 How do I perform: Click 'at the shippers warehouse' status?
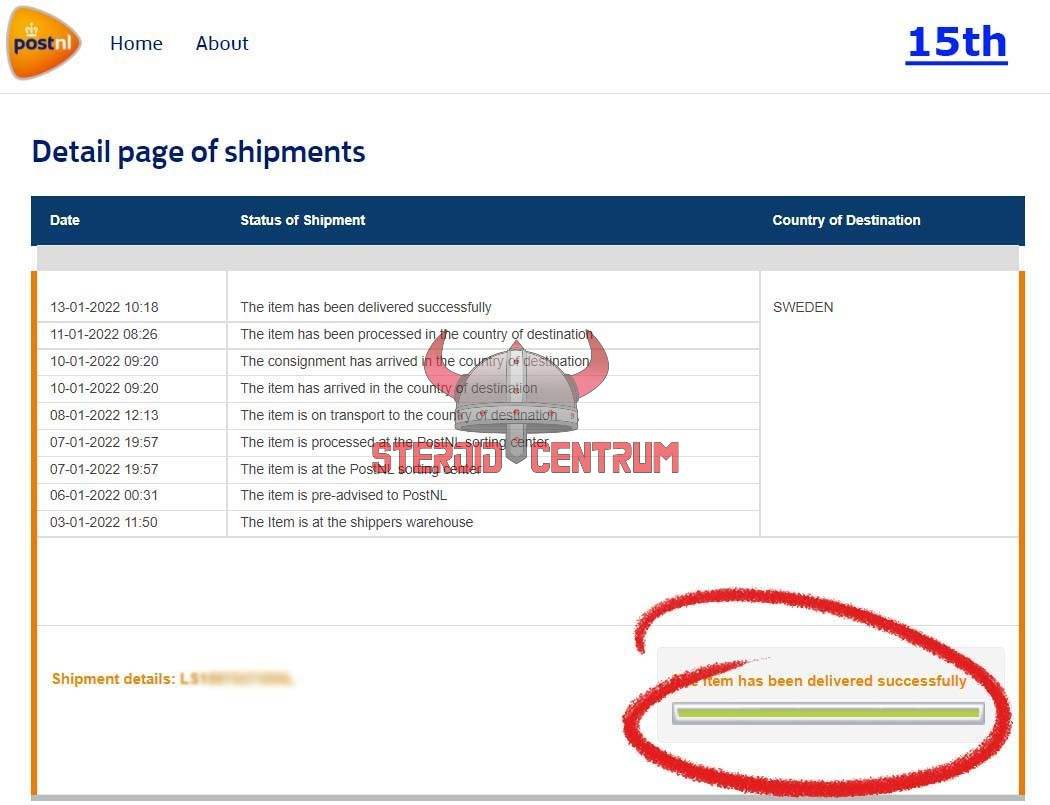pyautogui.click(x=357, y=522)
